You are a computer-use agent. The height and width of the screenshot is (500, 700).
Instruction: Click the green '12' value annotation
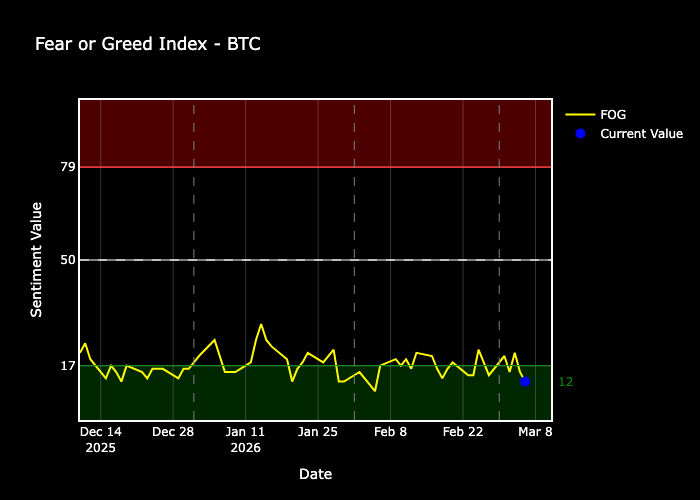[x=566, y=382]
